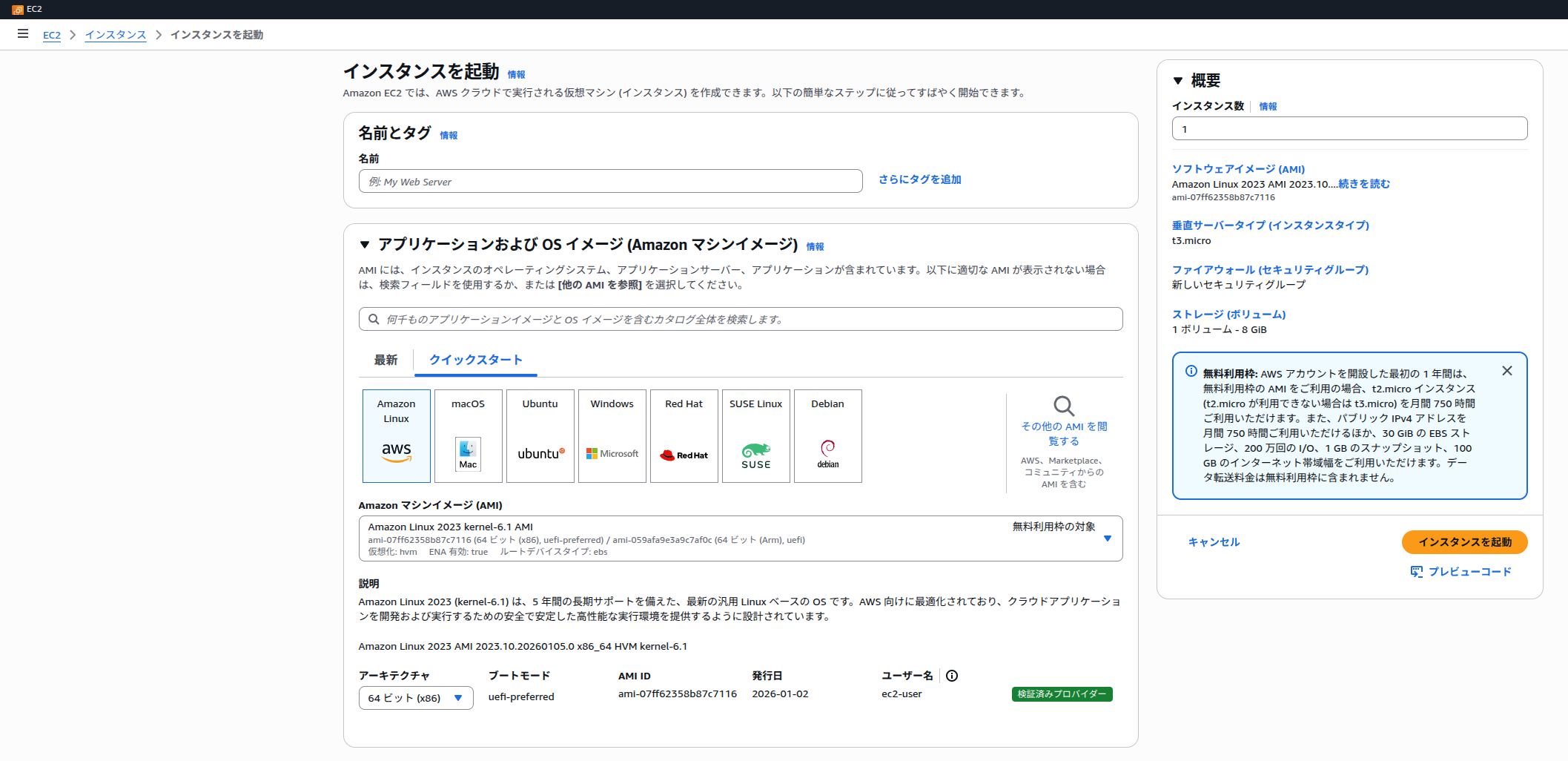Click the EC2 service icon in top bar
This screenshot has height=761, width=1568.
18,10
